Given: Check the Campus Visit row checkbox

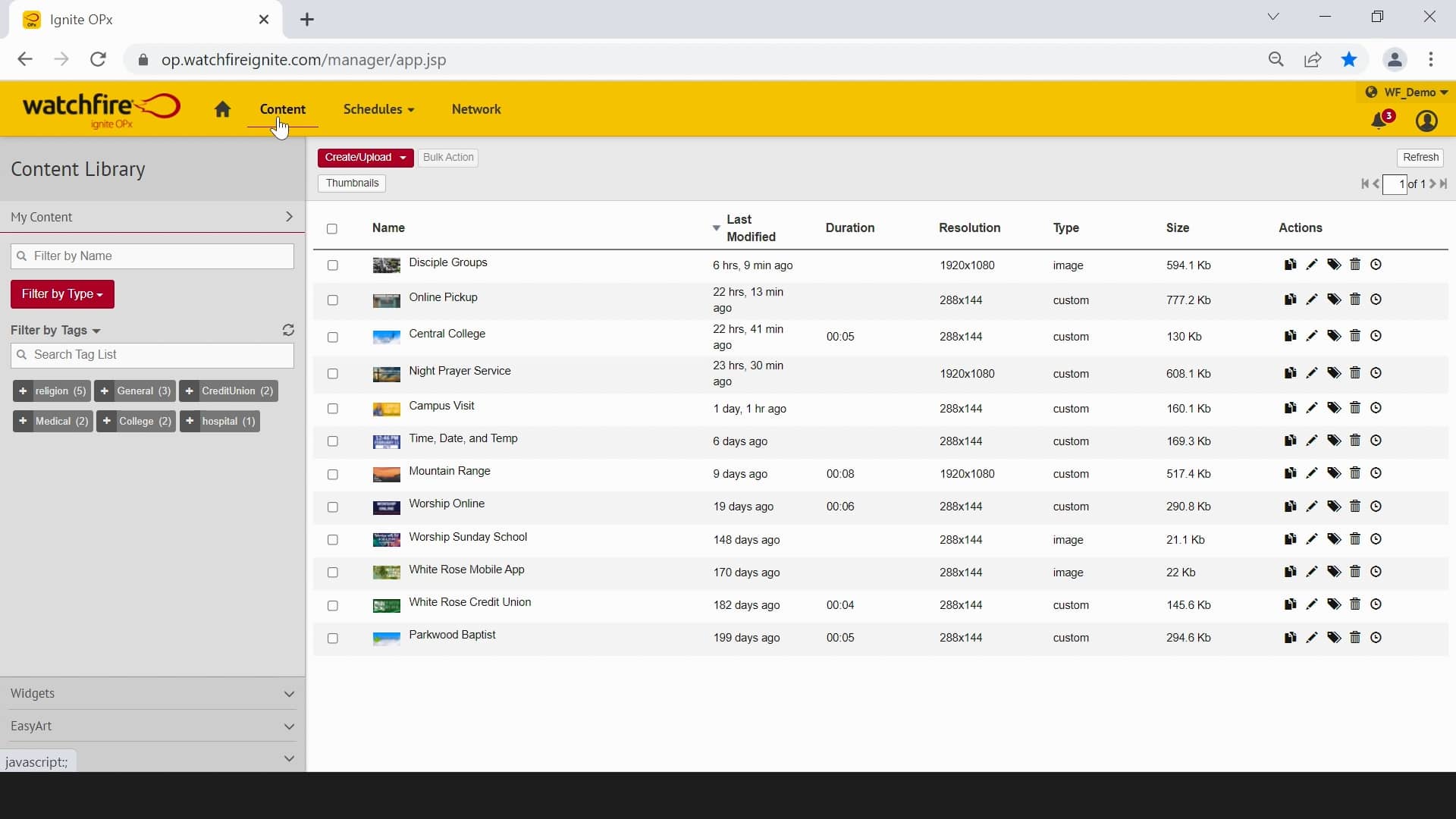Looking at the screenshot, I should click(332, 409).
